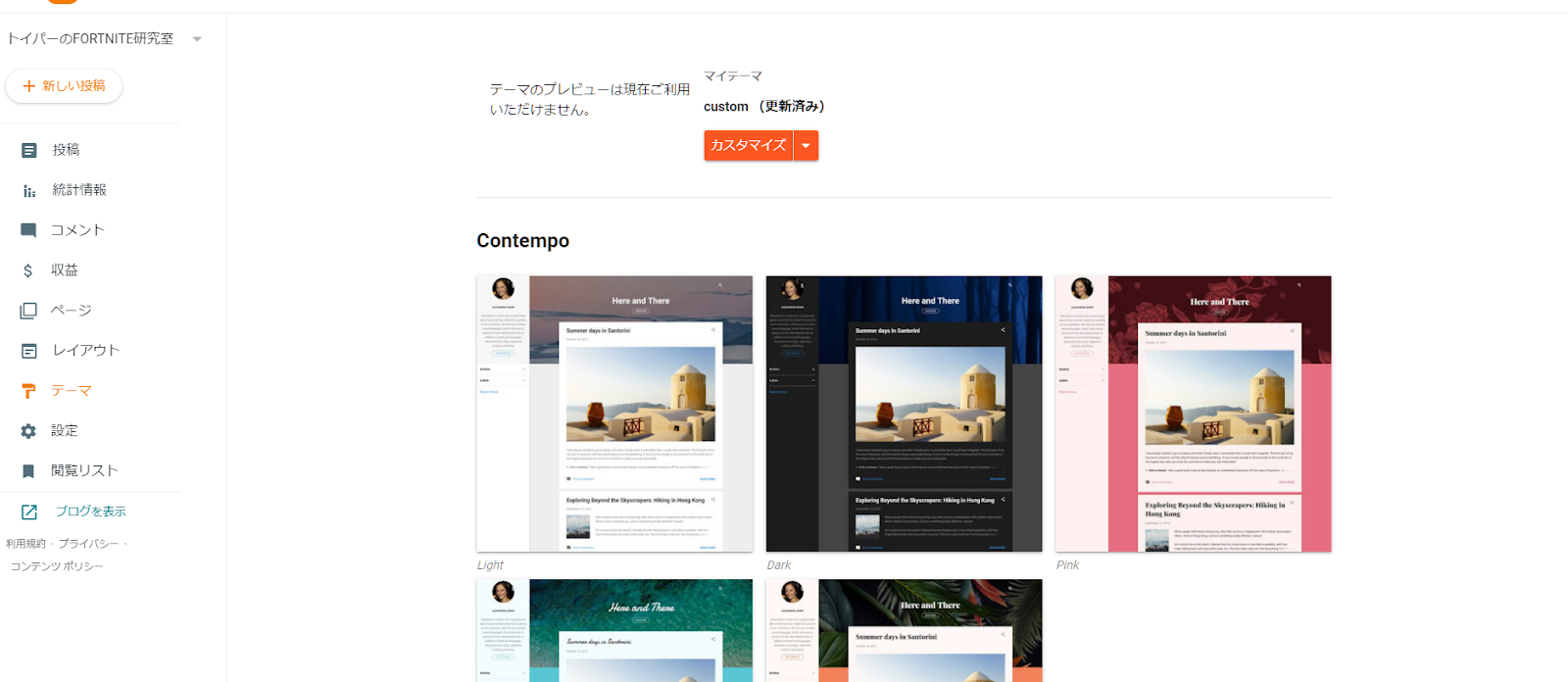Click the reading list bookmark icon
Viewport: 1568px width, 682px height.
(x=28, y=471)
